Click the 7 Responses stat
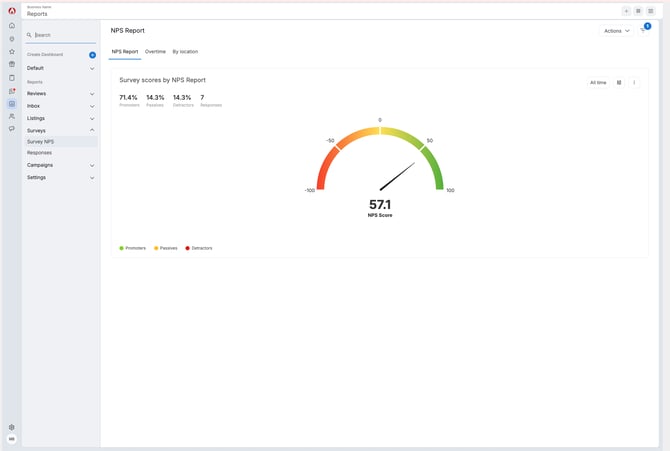Screen dimensions: 670x451 tap(211, 100)
